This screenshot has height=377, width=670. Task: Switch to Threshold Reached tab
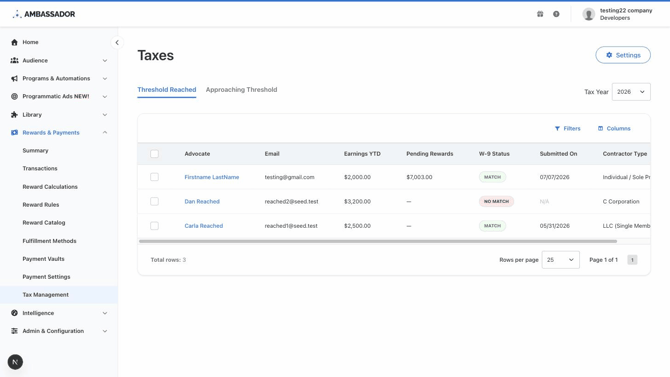point(167,90)
